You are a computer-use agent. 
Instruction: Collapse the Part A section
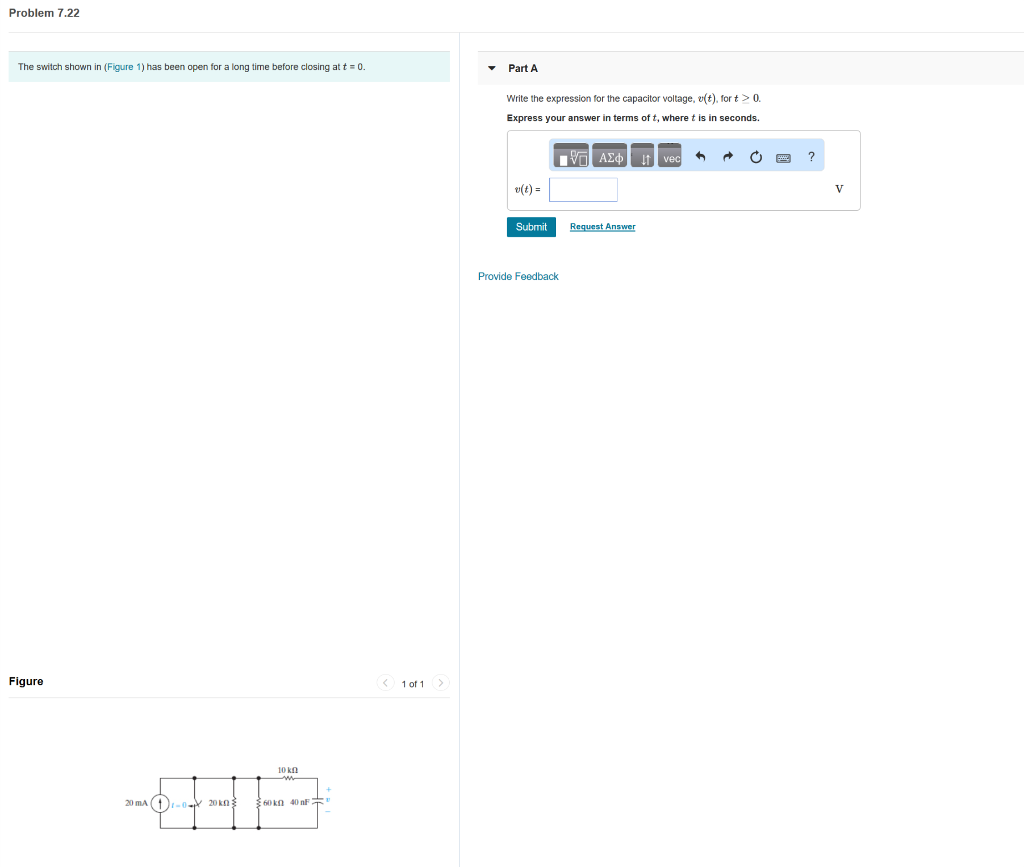[x=492, y=68]
